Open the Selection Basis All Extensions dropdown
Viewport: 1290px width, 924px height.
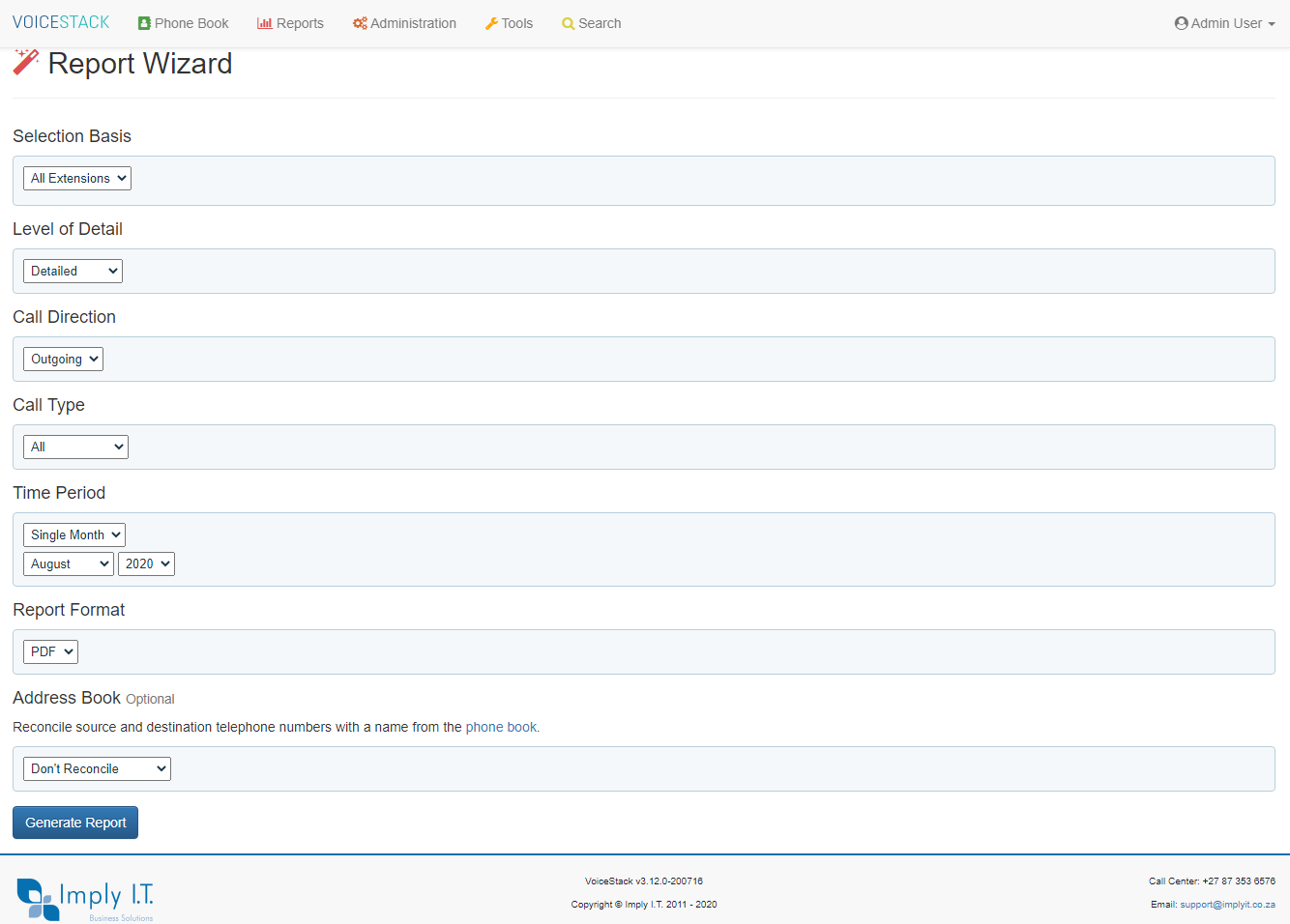(77, 179)
